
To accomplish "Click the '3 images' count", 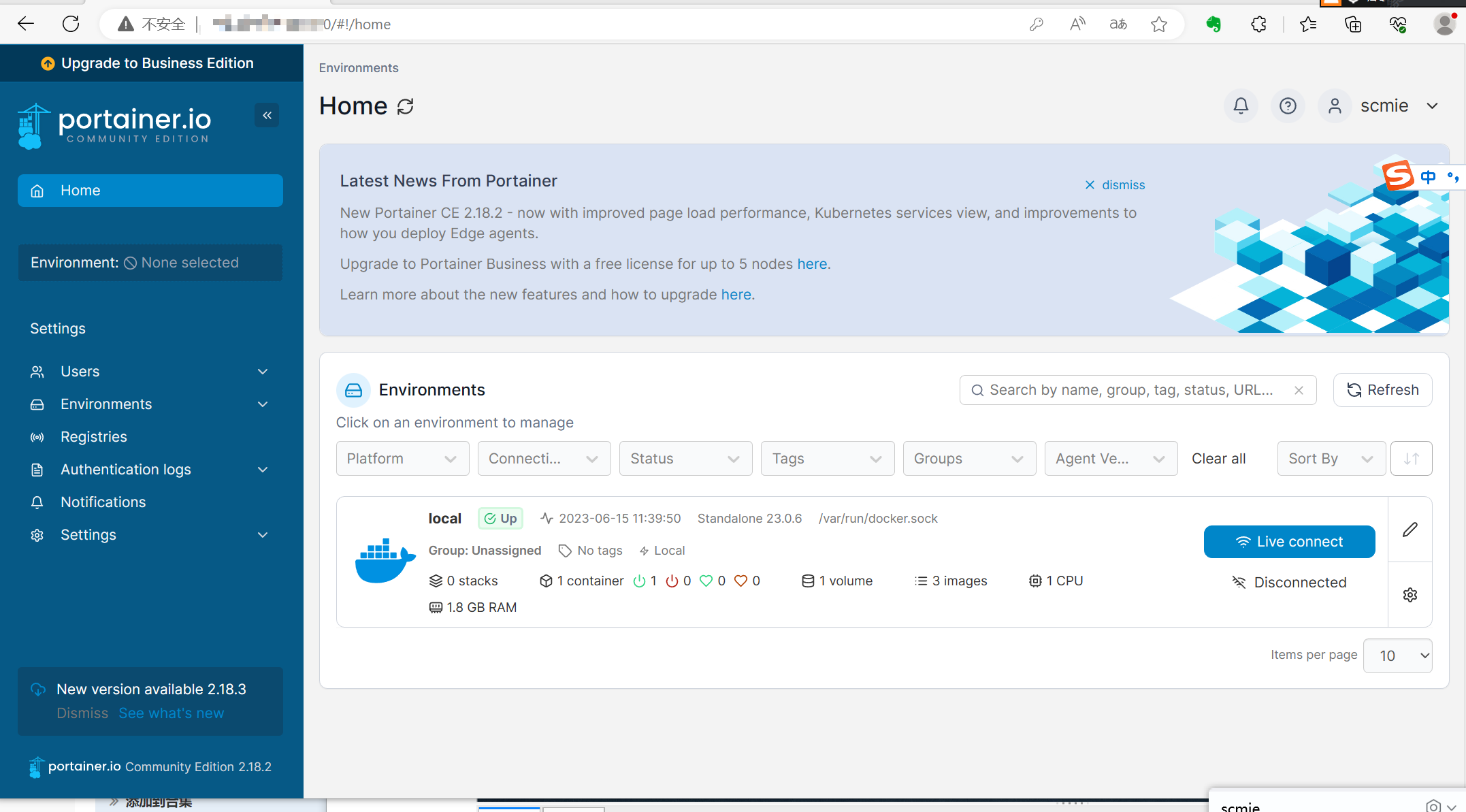I will pyautogui.click(x=951, y=581).
